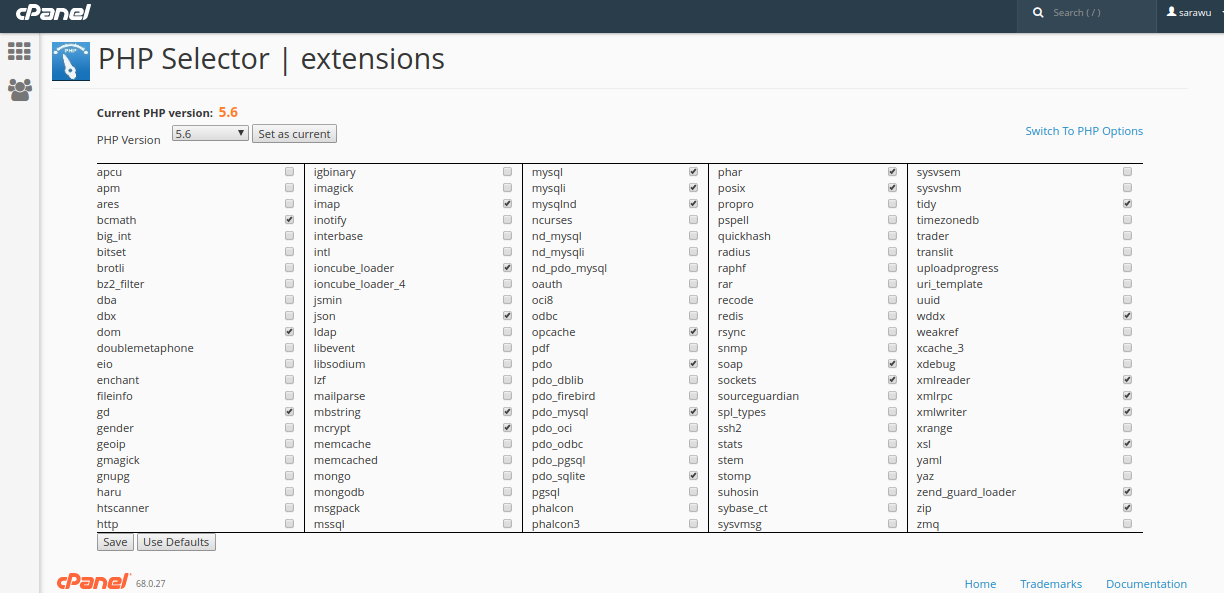1224x593 pixels.
Task: Toggle the xdebug extension checkbox
Action: pos(1127,364)
